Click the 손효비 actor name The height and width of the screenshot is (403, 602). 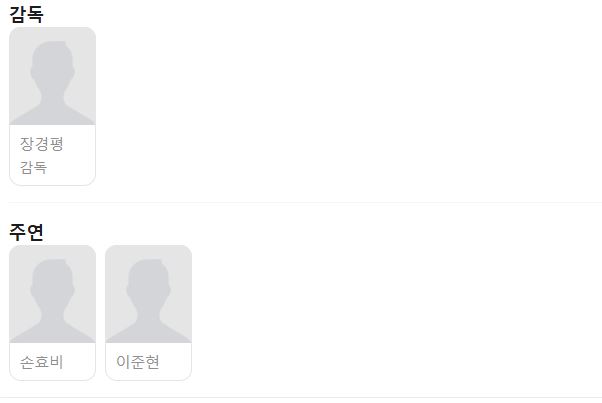(41, 362)
